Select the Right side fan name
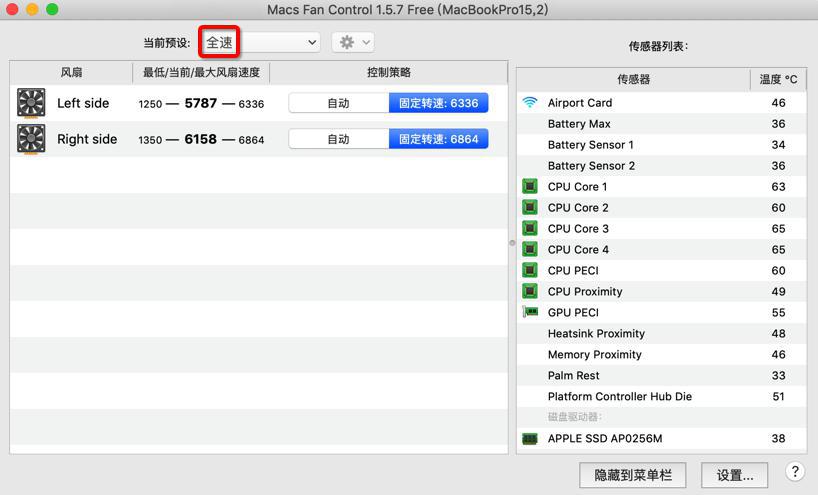The width and height of the screenshot is (818, 495). coord(87,139)
